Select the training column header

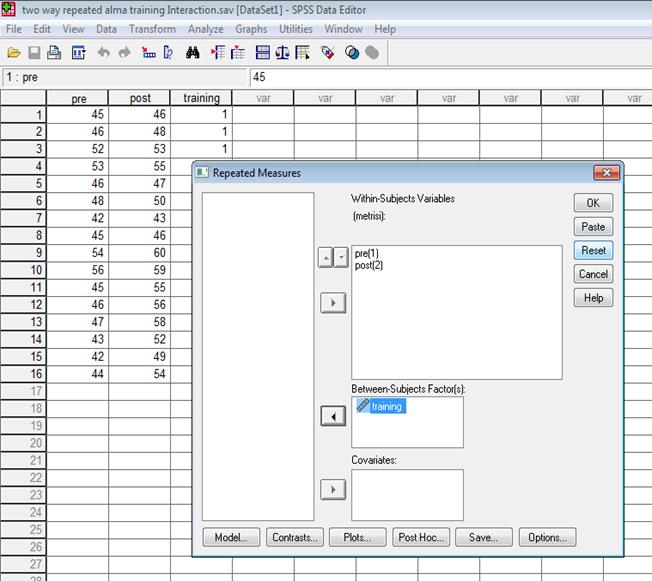(x=201, y=98)
